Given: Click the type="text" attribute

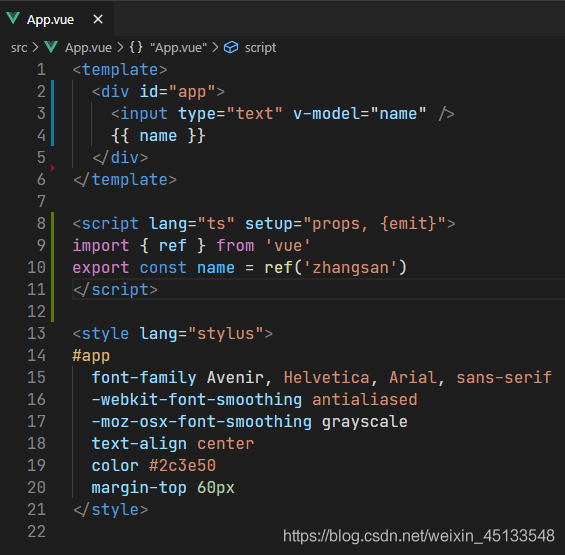Looking at the screenshot, I should [x=230, y=114].
